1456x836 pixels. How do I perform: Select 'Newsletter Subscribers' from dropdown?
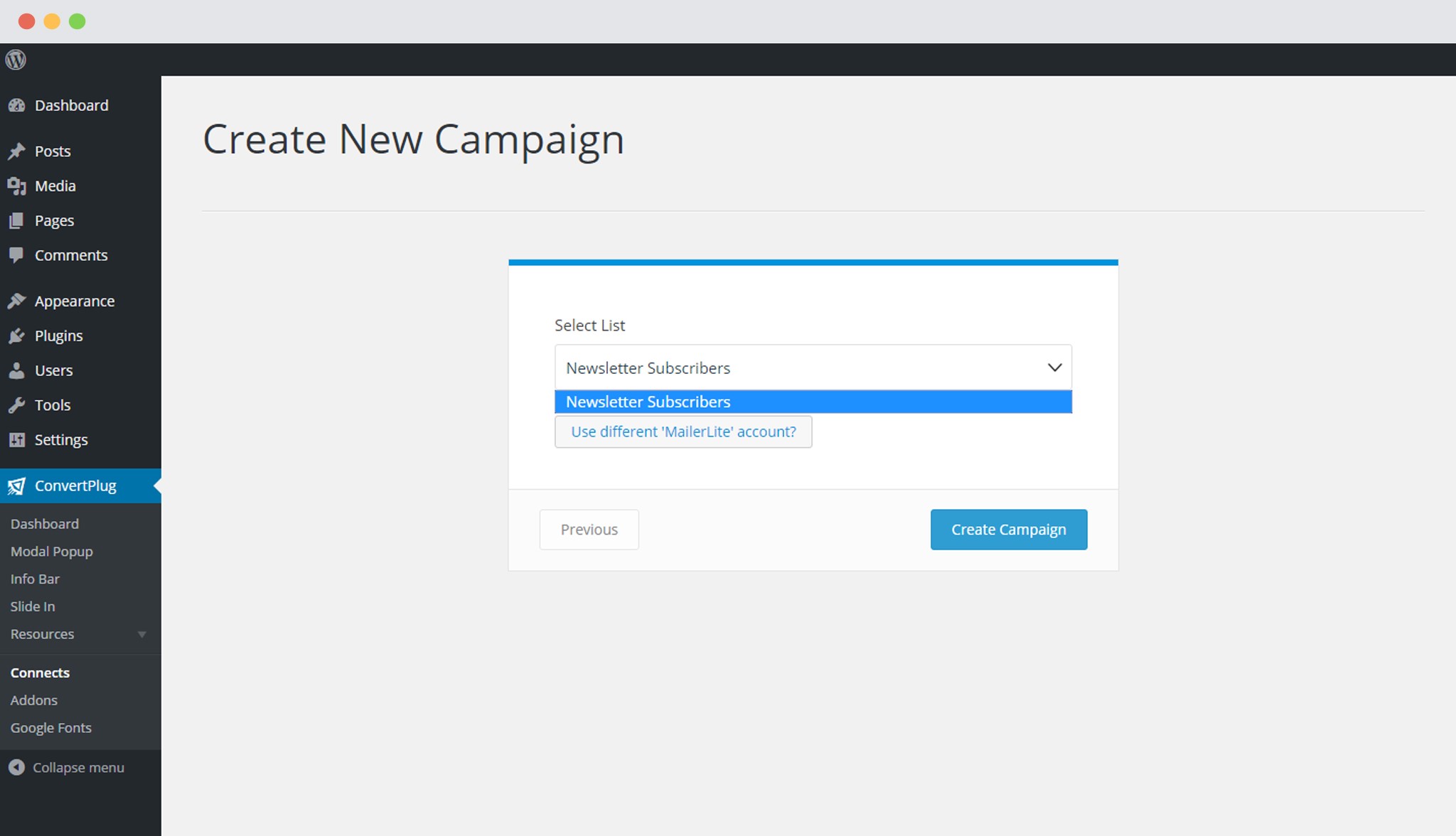tap(814, 401)
